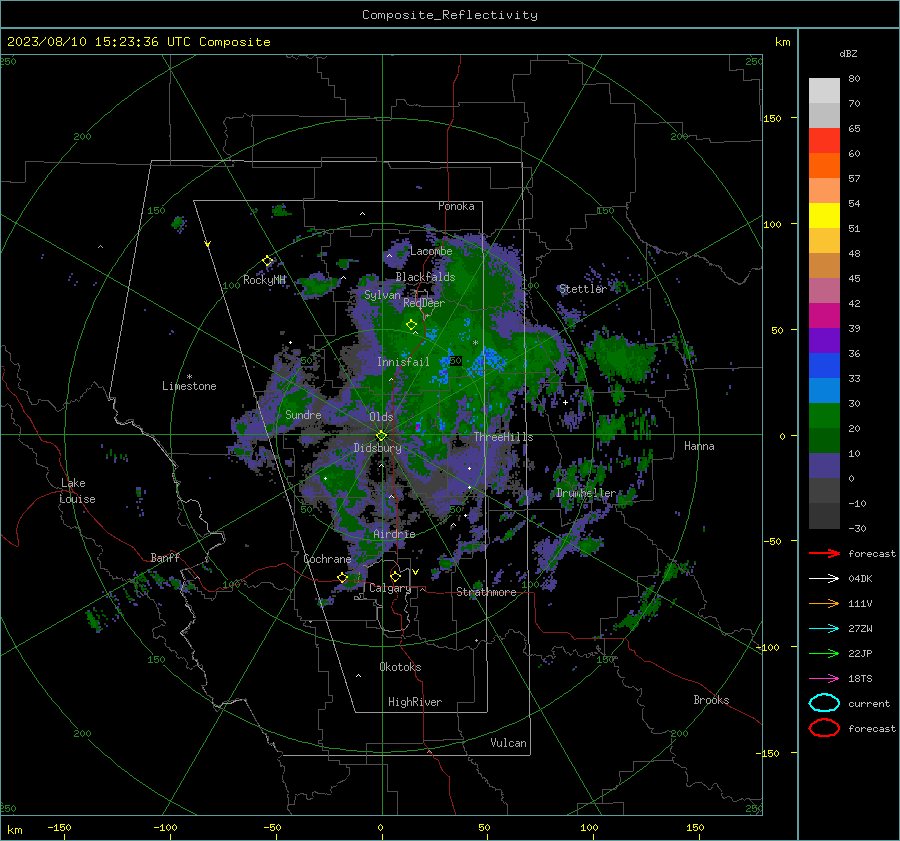Click the Sundre town label
This screenshot has width=900, height=841.
303,415
